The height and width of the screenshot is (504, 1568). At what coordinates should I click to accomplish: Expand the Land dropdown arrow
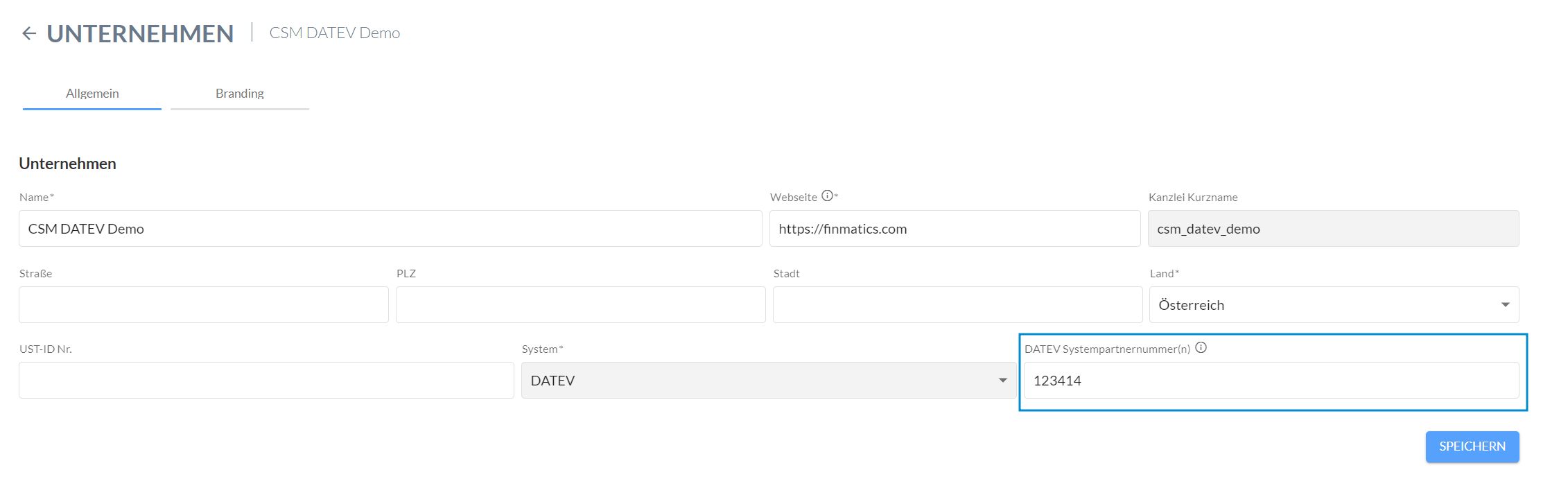point(1505,305)
